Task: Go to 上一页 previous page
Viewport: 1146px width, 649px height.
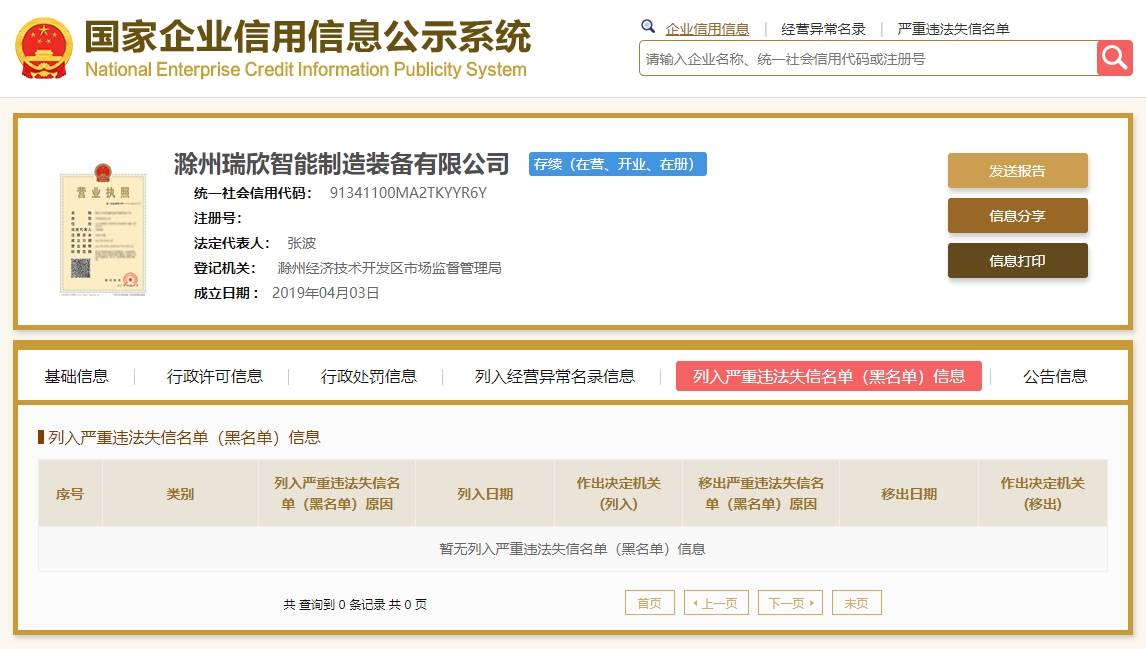Action: tap(716, 603)
